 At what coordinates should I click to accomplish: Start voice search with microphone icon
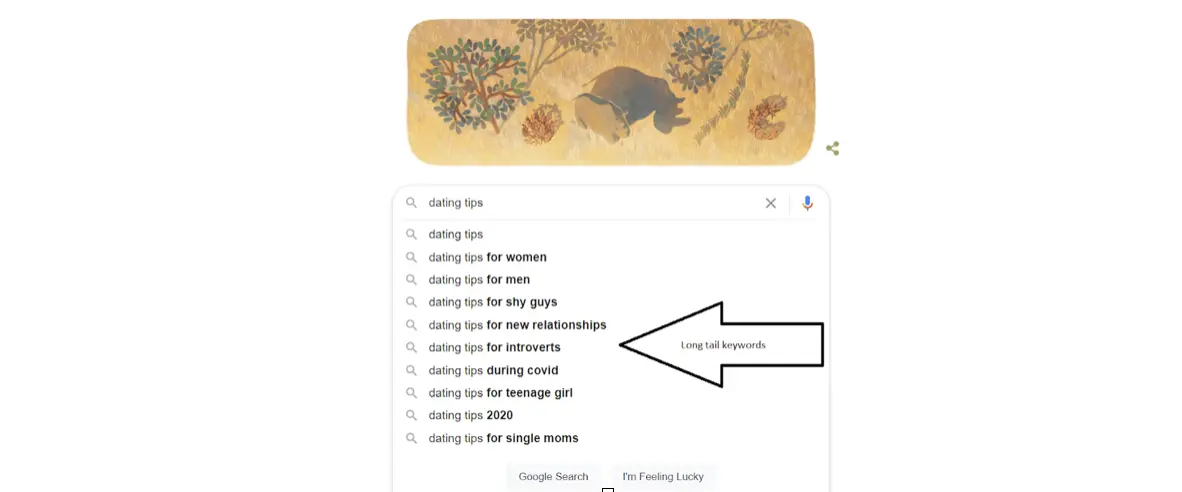coord(807,203)
